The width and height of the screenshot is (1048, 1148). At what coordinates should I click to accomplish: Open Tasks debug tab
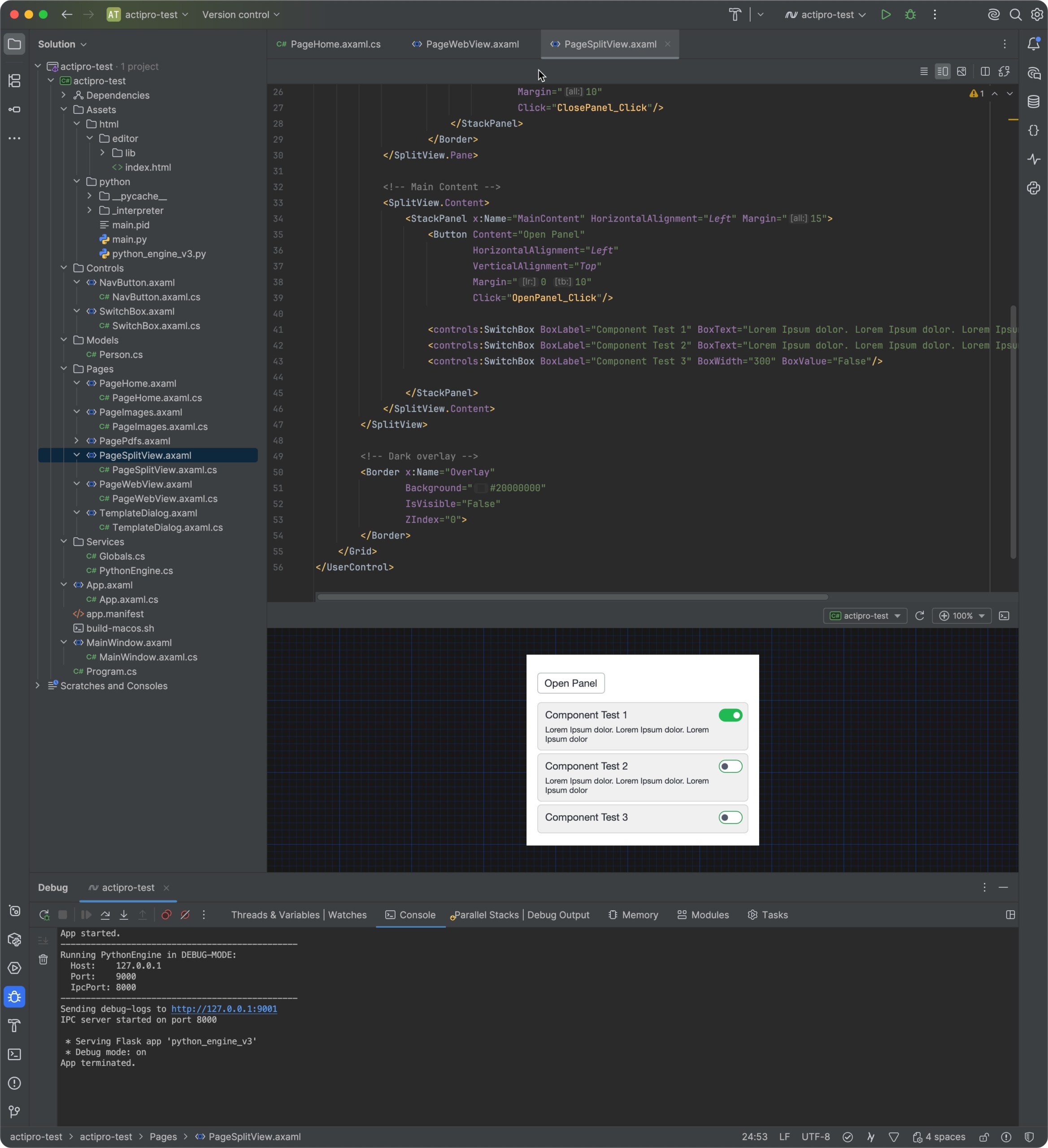coord(767,914)
